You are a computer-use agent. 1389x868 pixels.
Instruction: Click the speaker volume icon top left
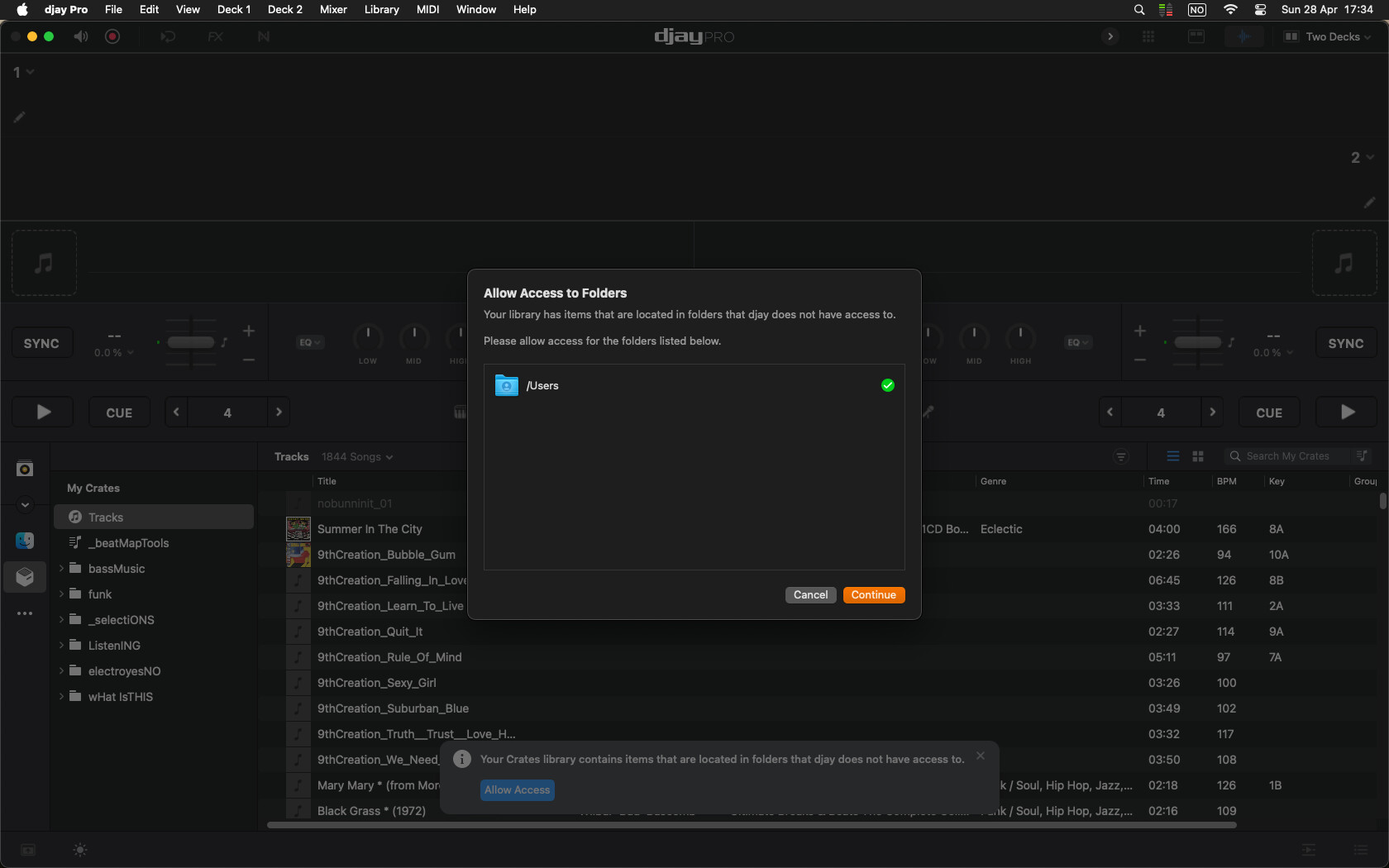[79, 36]
